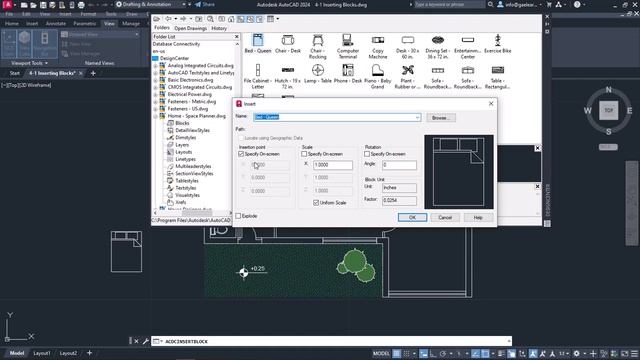
Task: Open the Start drawing tab
Action: coord(14,73)
